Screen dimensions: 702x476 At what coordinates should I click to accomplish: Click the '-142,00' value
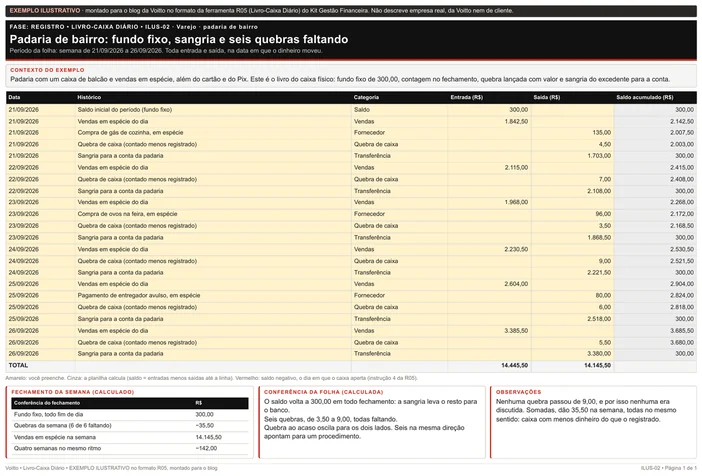click(206, 449)
